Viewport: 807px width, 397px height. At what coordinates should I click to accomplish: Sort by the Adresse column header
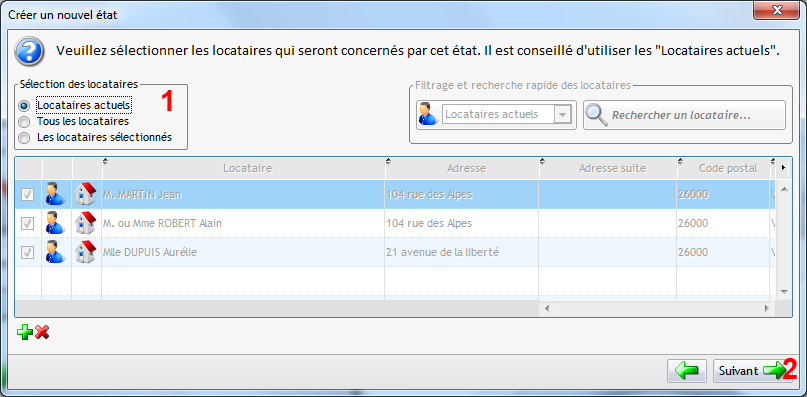tap(462, 168)
